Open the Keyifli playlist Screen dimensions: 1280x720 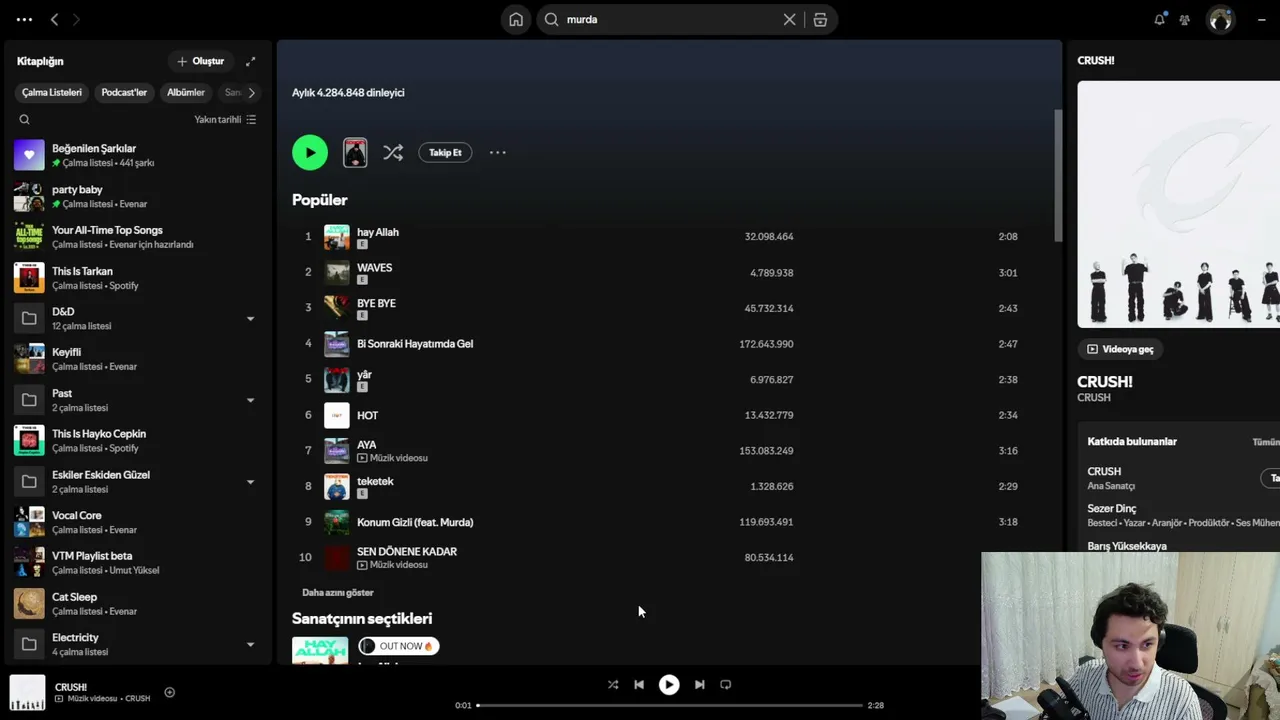pos(138,359)
